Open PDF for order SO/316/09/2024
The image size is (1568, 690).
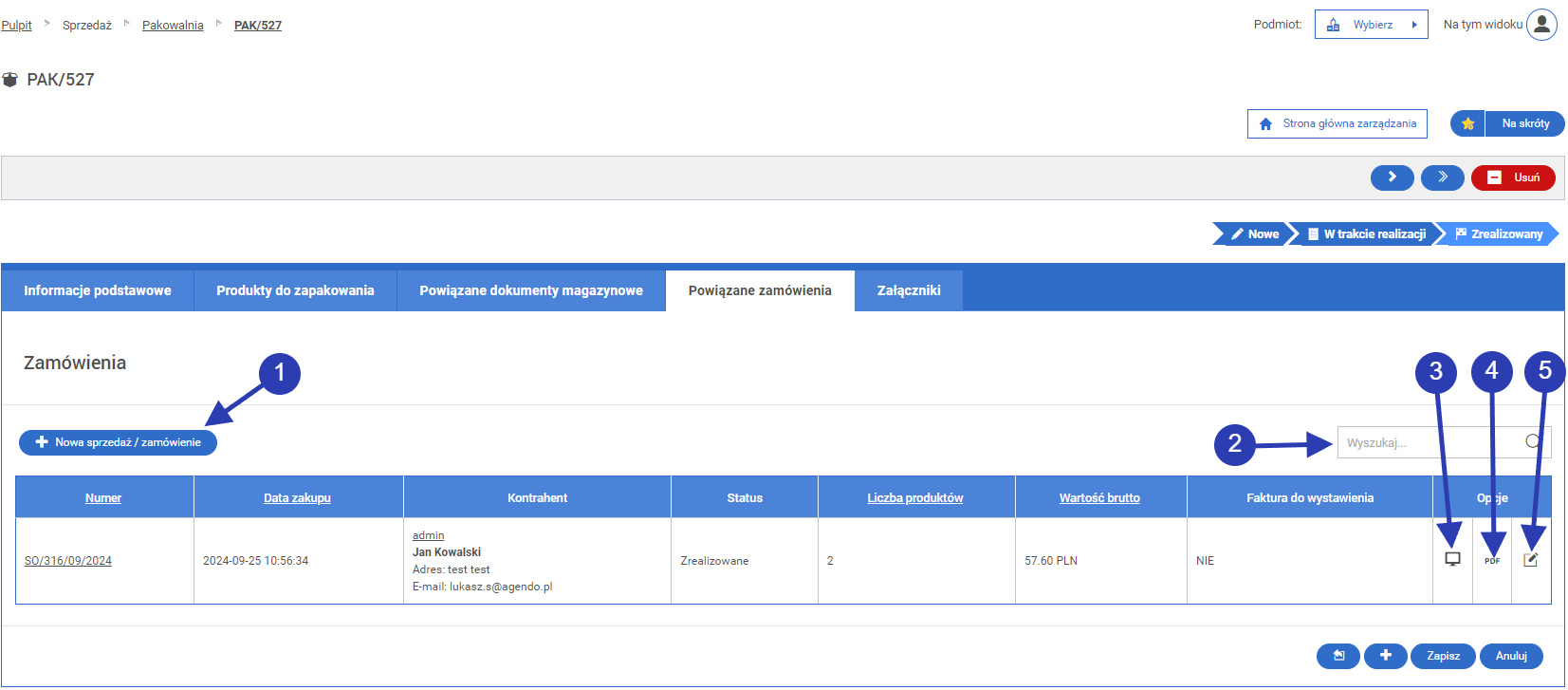(1492, 560)
